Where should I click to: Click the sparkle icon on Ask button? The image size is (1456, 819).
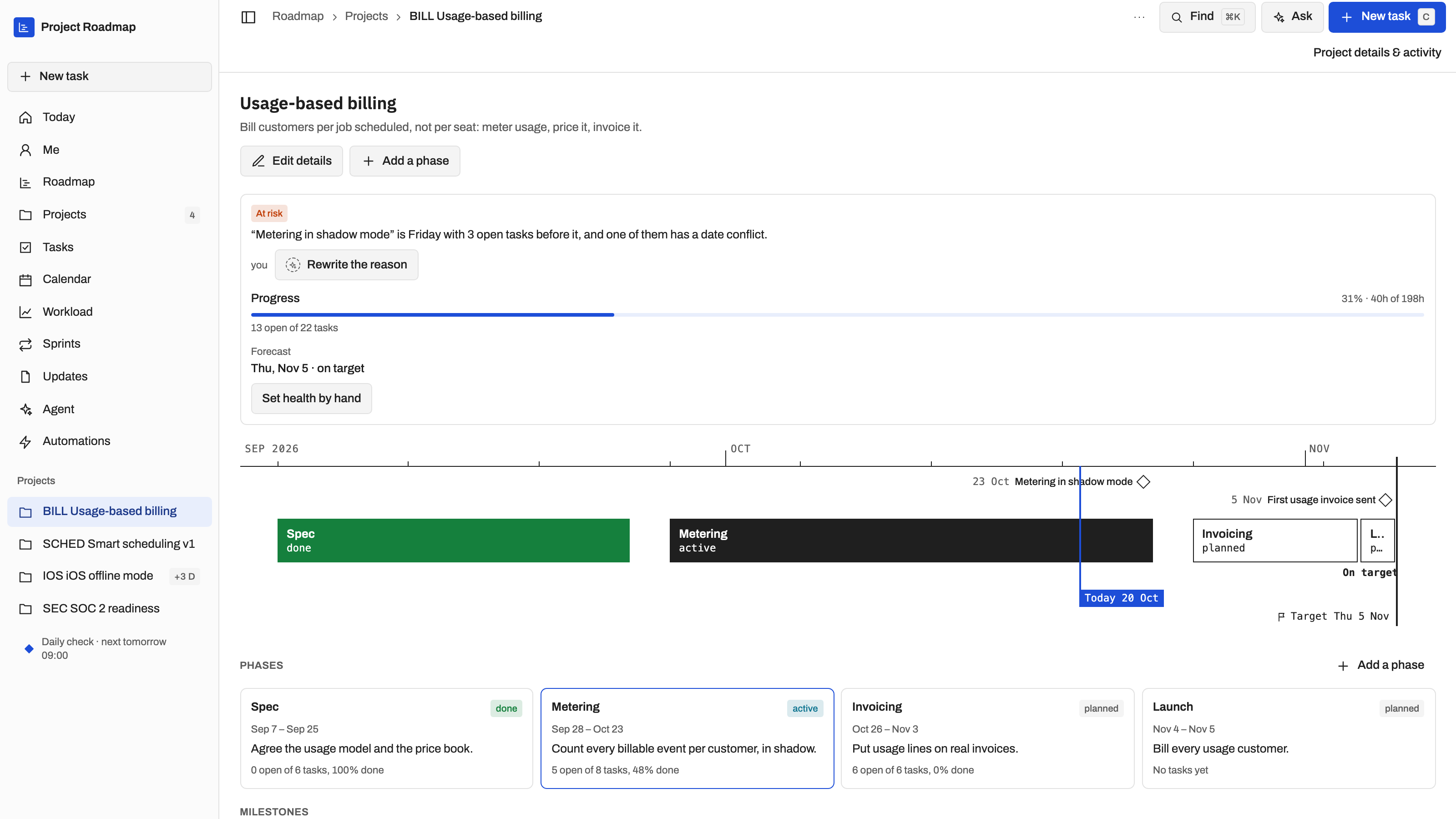[x=1279, y=17]
